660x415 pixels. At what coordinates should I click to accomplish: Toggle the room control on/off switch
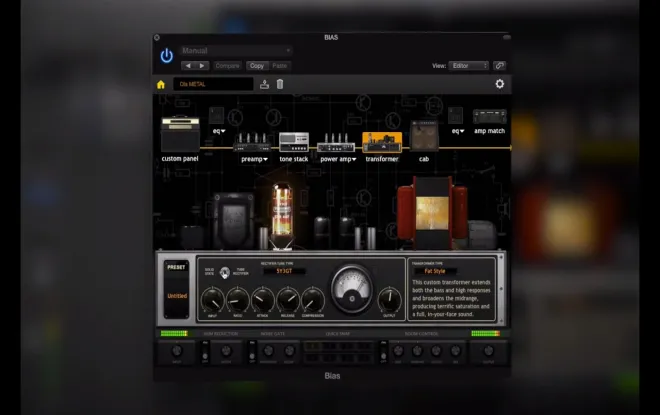pyautogui.click(x=383, y=352)
